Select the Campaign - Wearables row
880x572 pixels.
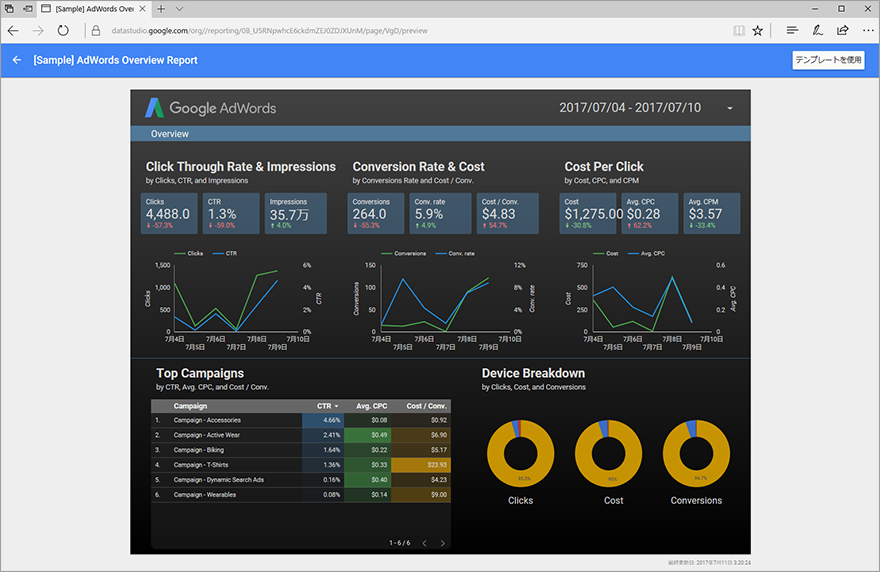[x=301, y=495]
